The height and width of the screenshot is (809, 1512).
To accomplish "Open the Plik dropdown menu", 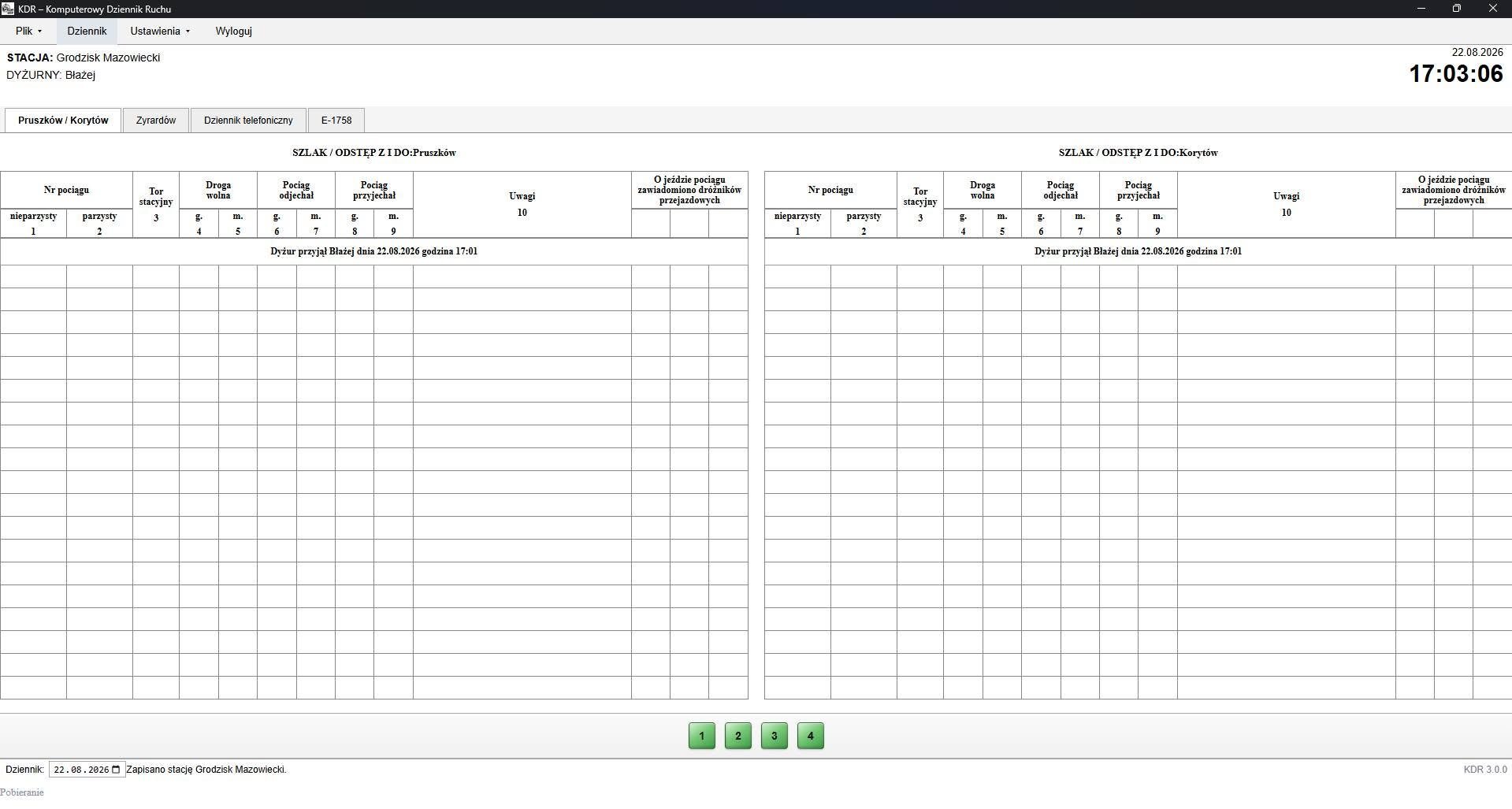I will pyautogui.click(x=28, y=32).
